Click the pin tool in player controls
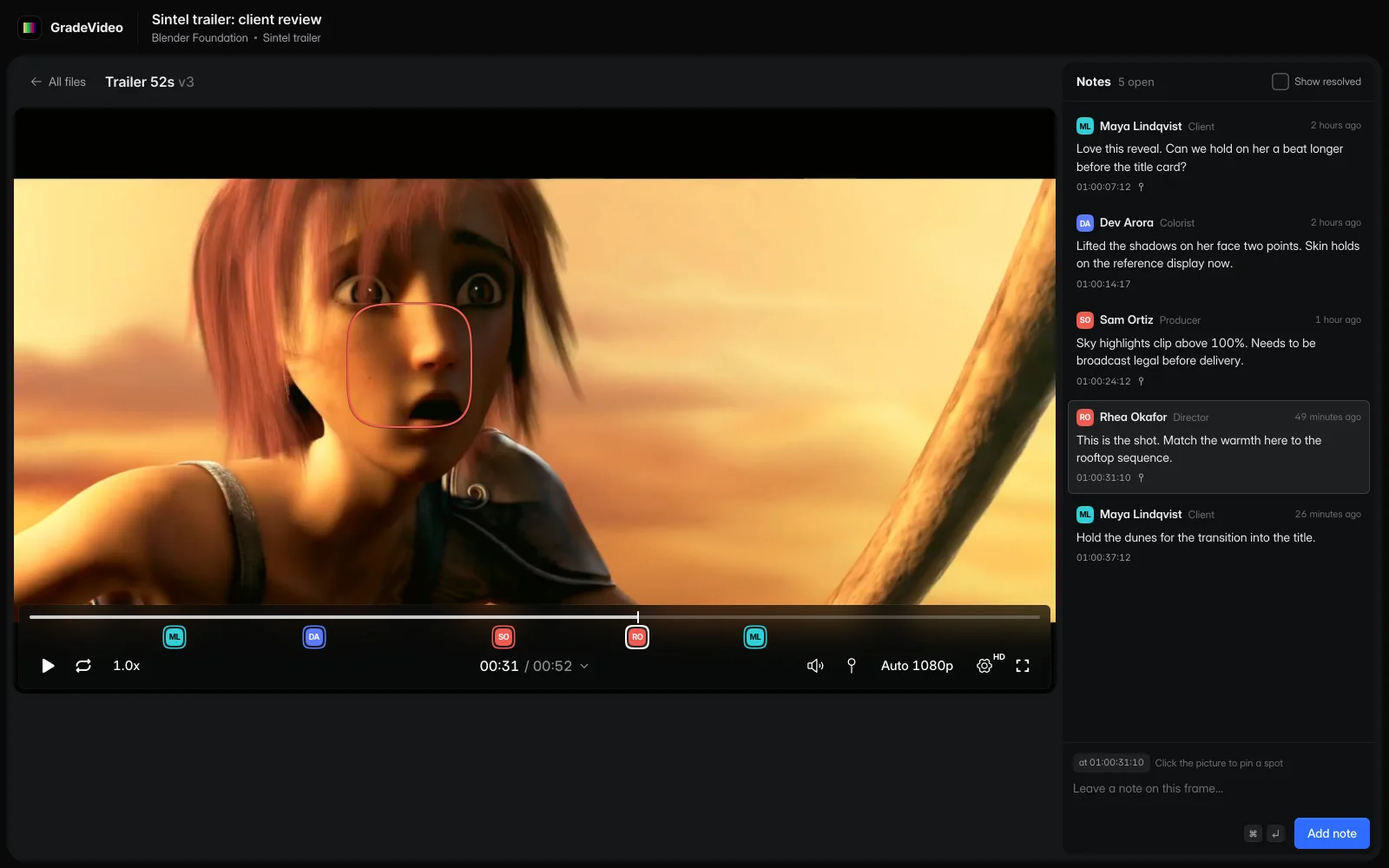The height and width of the screenshot is (868, 1389). [852, 666]
